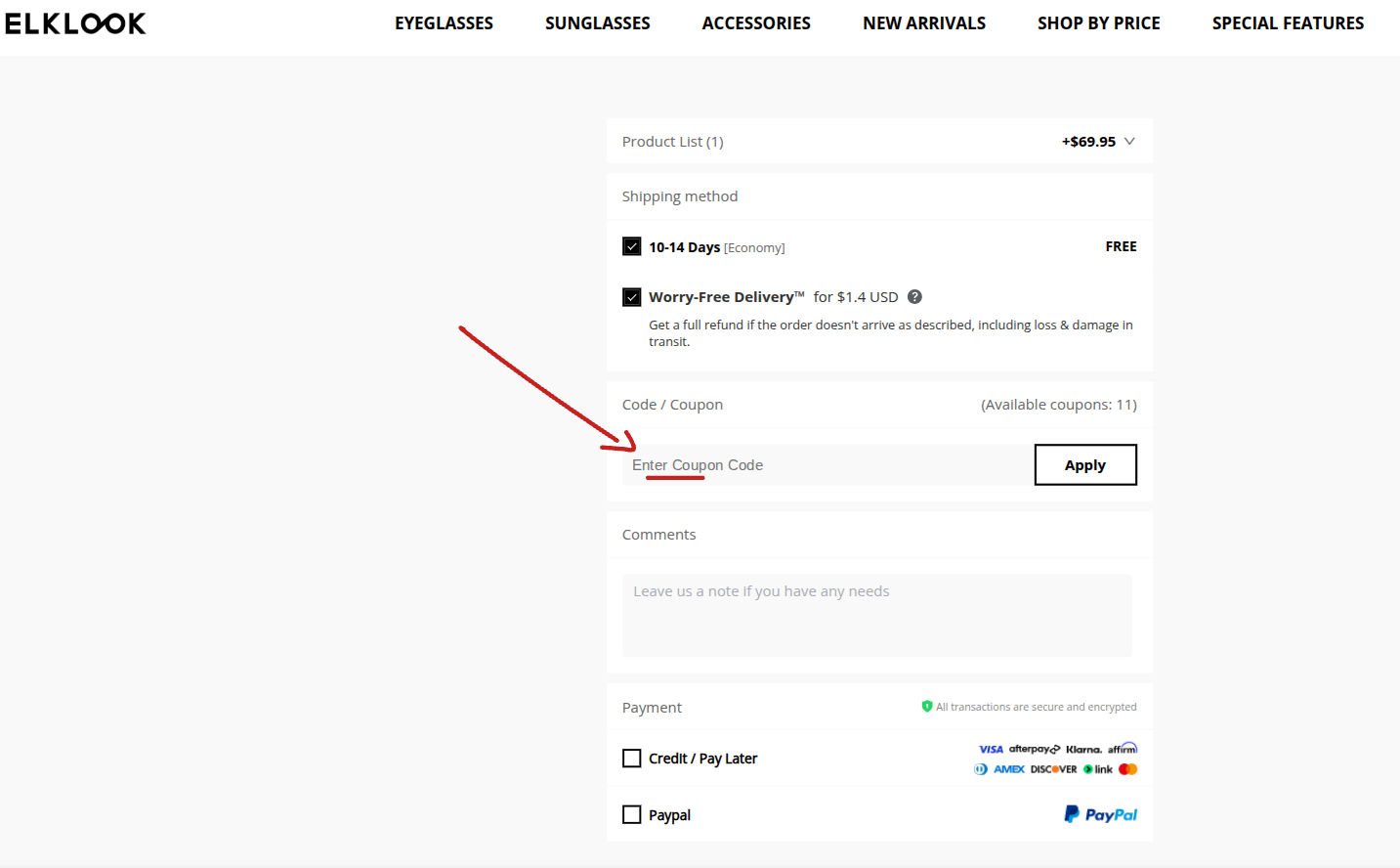Click the PayPal logo
Image resolution: width=1400 pixels, height=868 pixels.
pos(1100,814)
